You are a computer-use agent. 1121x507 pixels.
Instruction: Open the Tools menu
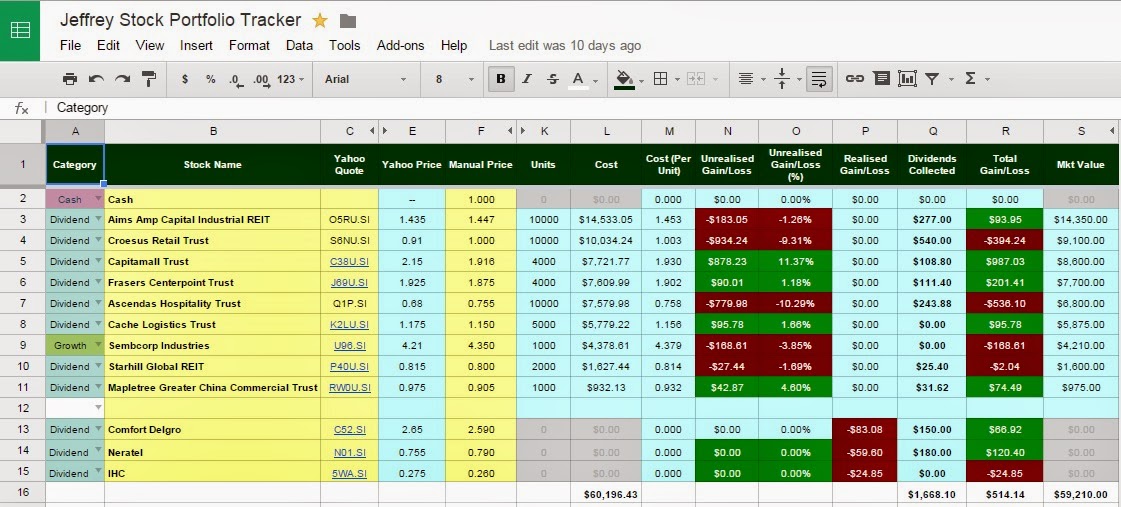click(344, 45)
